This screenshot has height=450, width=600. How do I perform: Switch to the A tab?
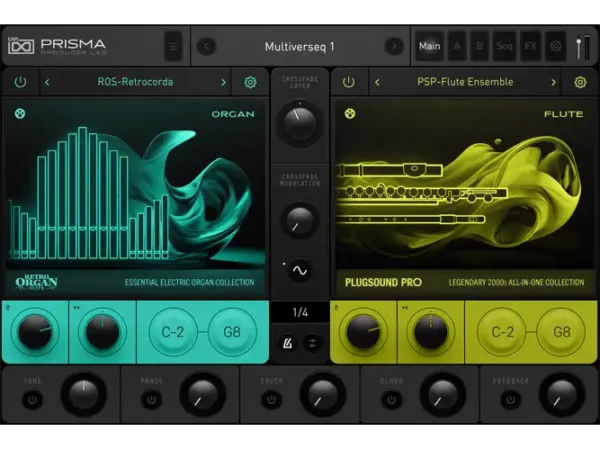[457, 46]
